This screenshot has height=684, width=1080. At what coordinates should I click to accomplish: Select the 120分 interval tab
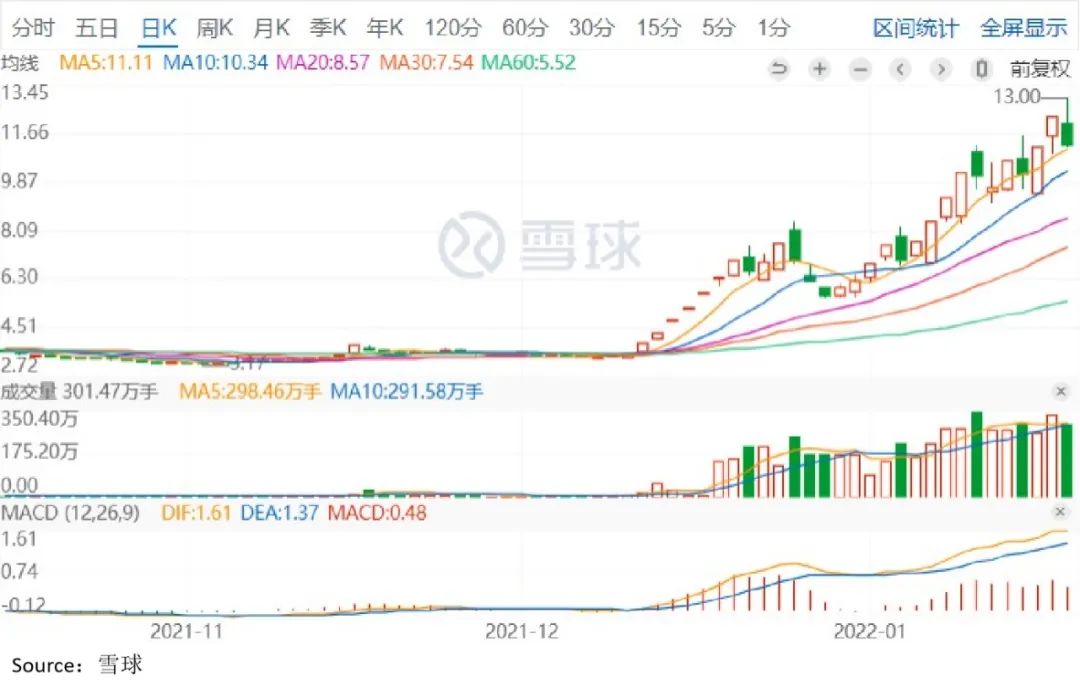pos(453,28)
